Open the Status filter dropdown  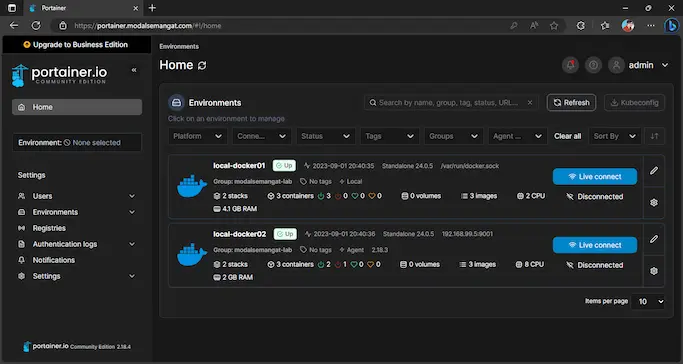326,136
